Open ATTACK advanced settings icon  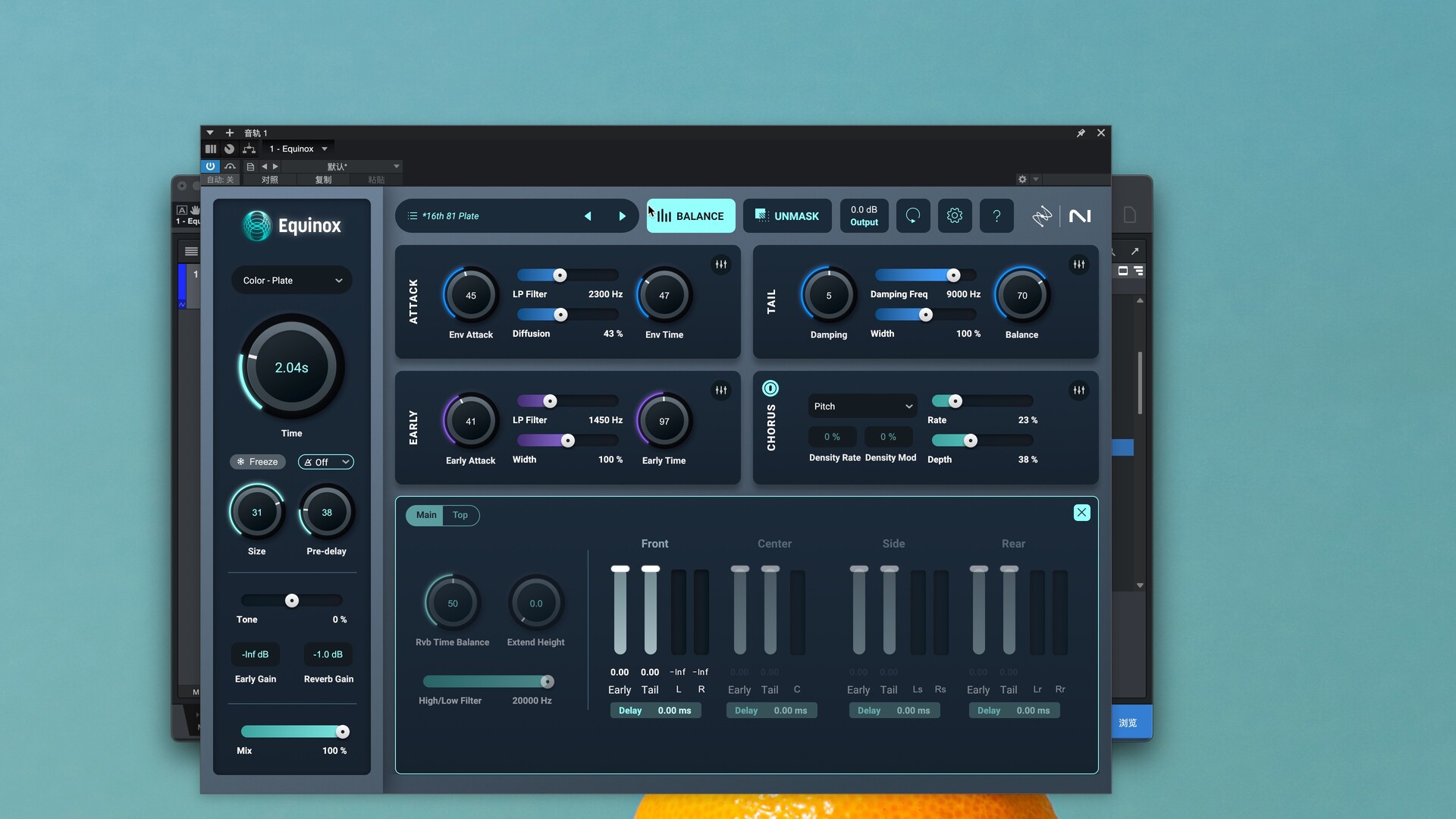721,265
